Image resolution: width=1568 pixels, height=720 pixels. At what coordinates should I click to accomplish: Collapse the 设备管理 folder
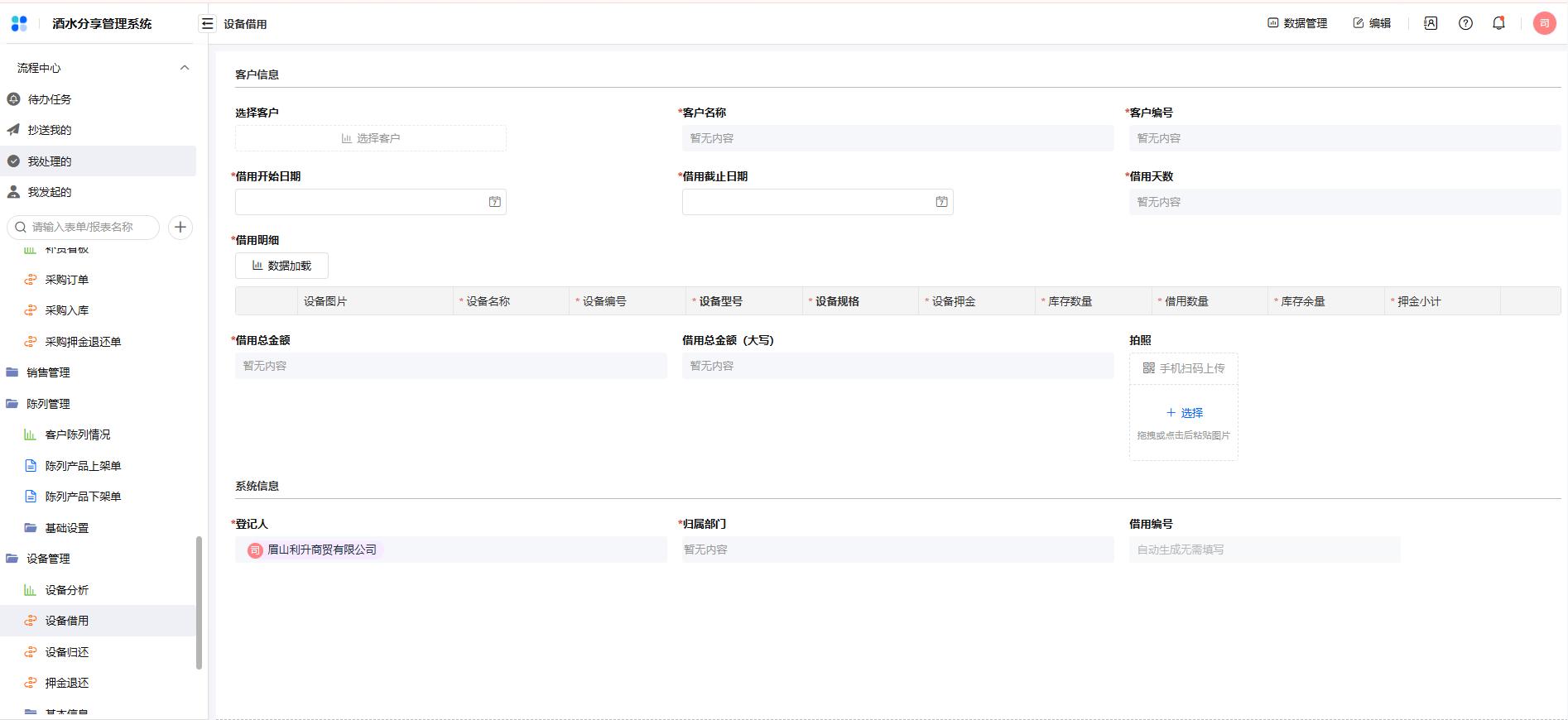pyautogui.click(x=98, y=559)
